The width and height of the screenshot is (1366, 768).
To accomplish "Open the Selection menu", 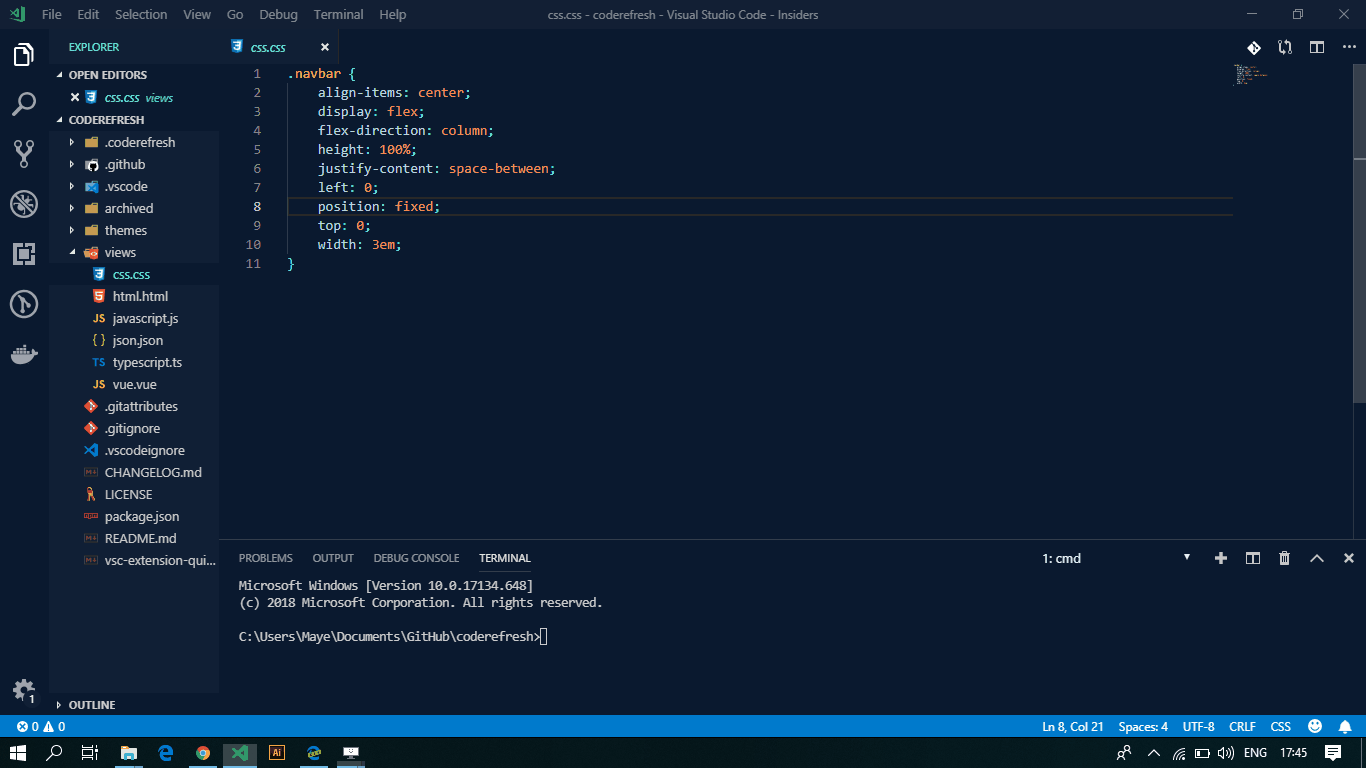I will [x=141, y=14].
